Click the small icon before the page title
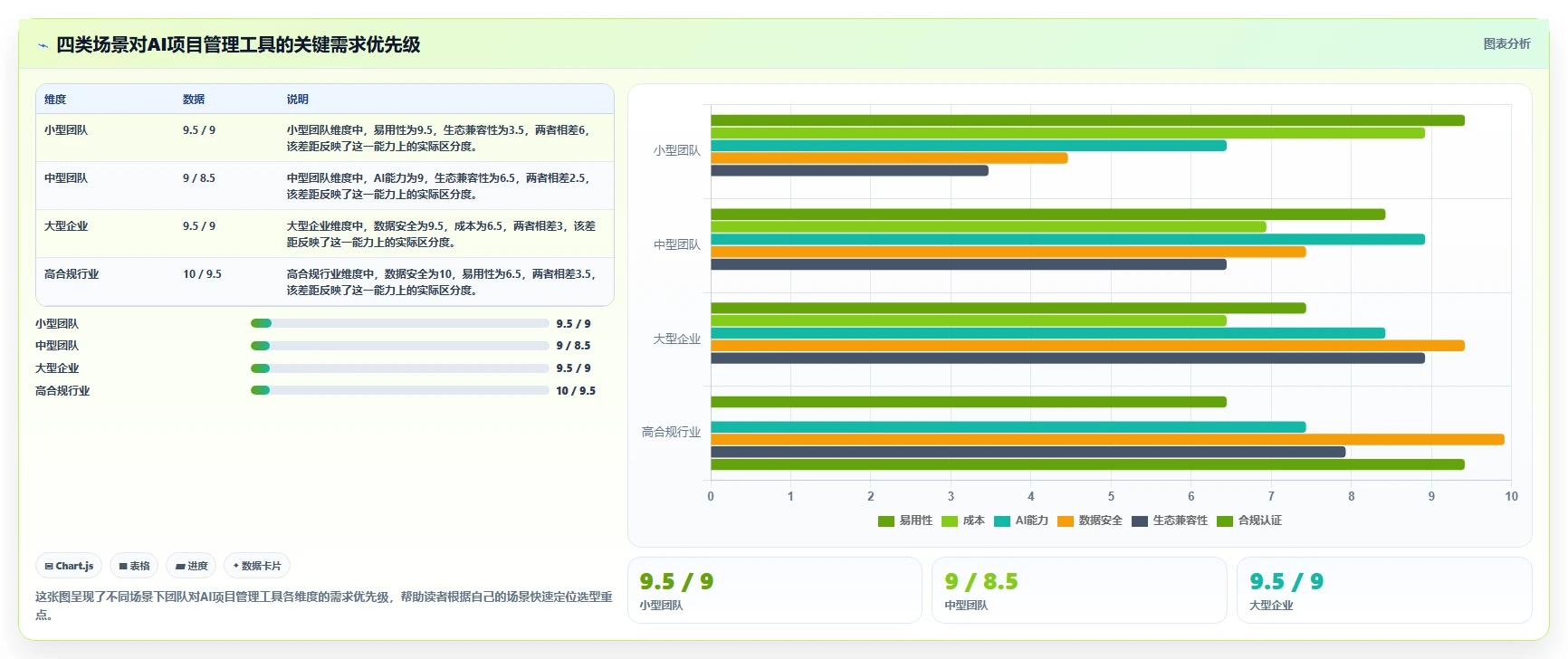 point(43,45)
